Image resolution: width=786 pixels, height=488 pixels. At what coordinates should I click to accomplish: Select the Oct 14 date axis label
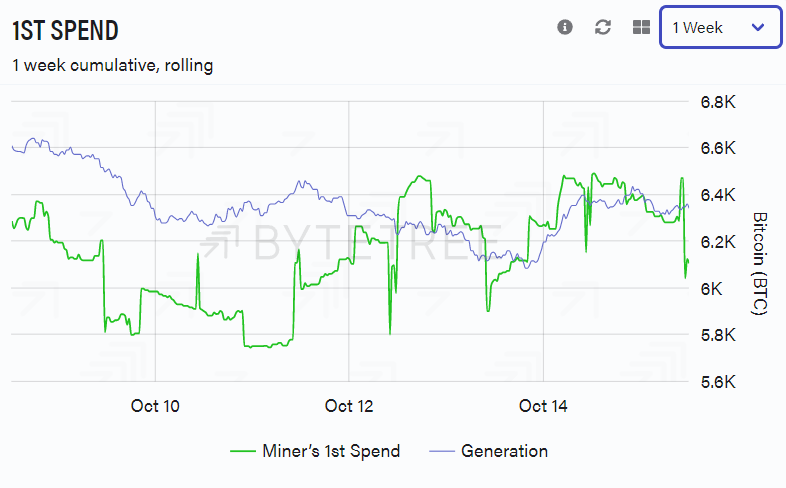543,406
